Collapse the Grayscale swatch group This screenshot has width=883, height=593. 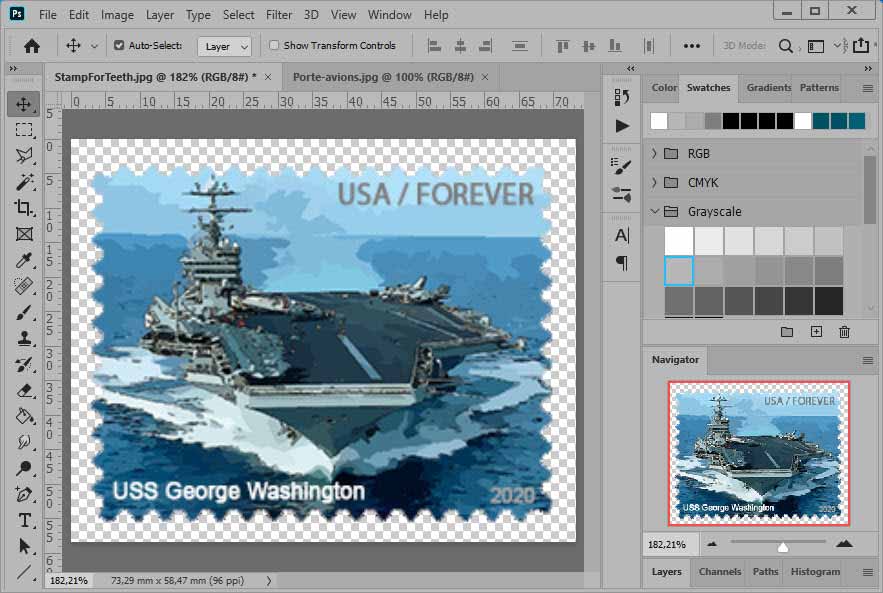coord(654,212)
